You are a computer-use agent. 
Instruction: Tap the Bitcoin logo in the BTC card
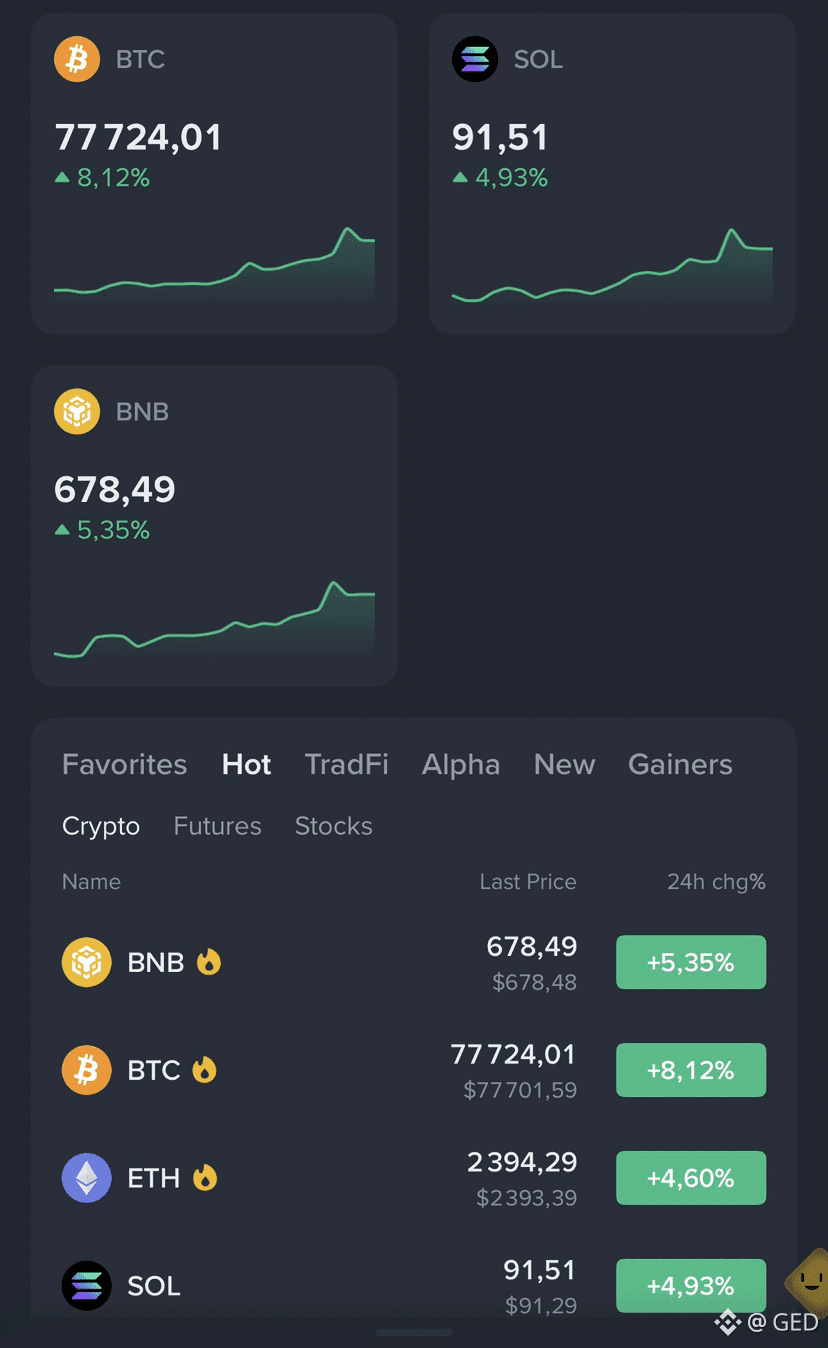pos(77,59)
